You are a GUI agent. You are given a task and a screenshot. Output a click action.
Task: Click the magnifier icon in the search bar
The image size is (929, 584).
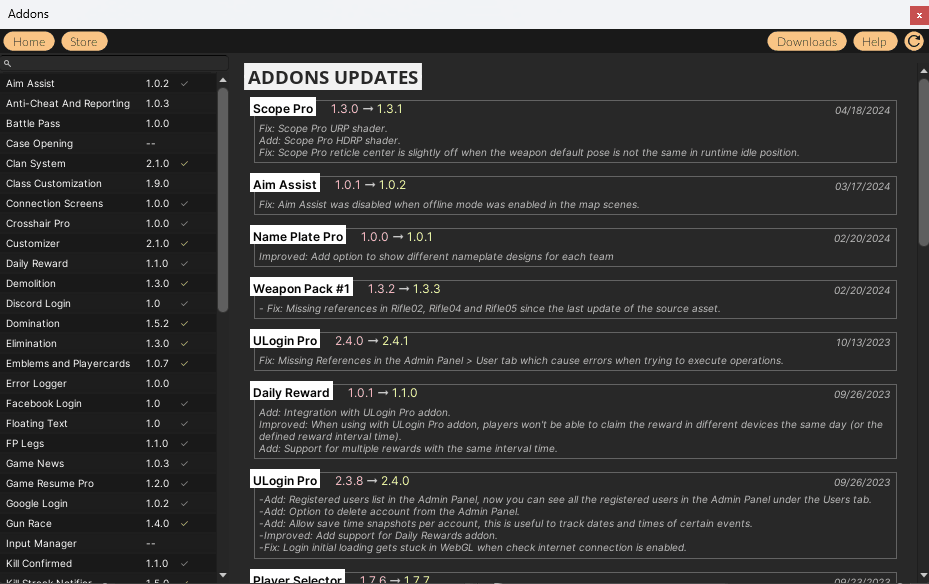coord(8,63)
